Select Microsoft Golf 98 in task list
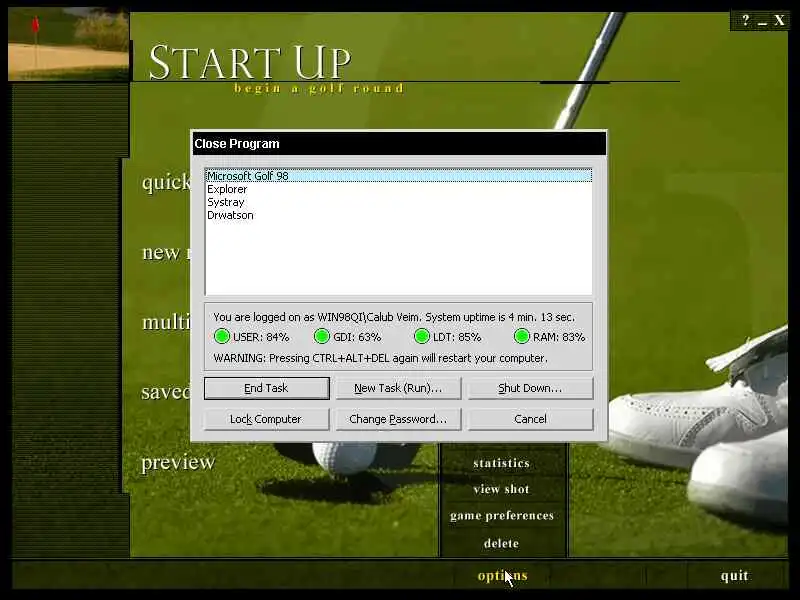800x600 pixels. (398, 176)
